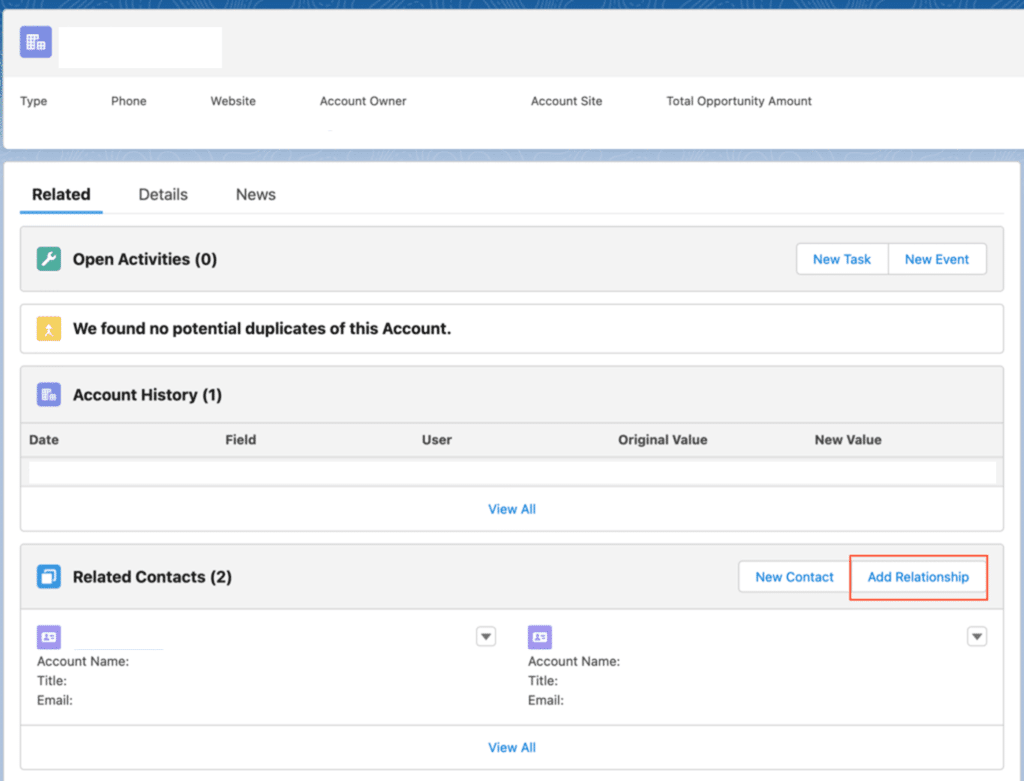
Task: Click the Type field label
Action: [34, 101]
